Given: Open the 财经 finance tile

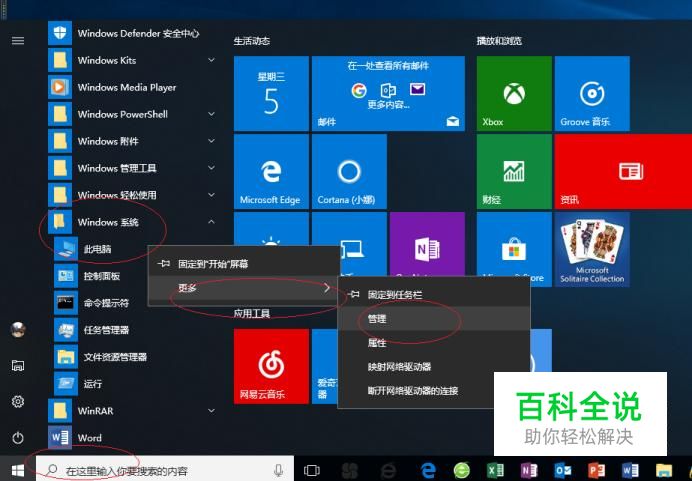Looking at the screenshot, I should [x=514, y=172].
